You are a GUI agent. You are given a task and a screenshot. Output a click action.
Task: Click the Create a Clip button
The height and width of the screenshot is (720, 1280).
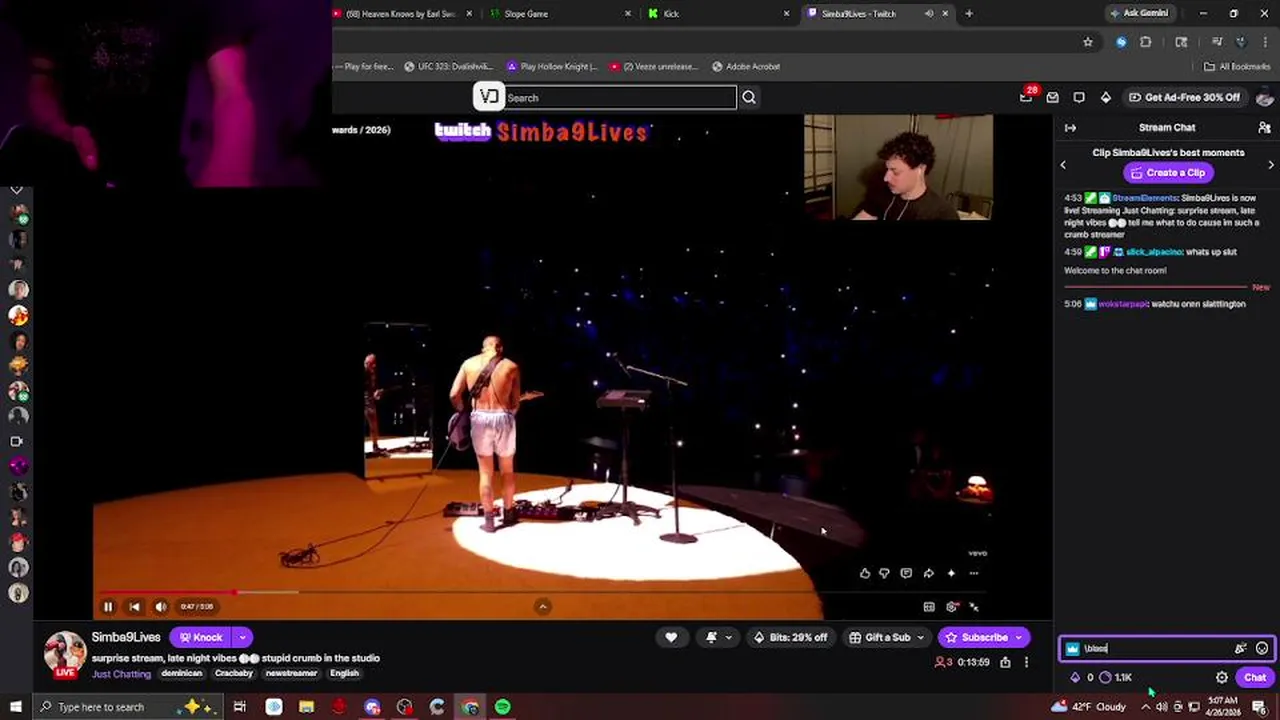(x=1168, y=173)
